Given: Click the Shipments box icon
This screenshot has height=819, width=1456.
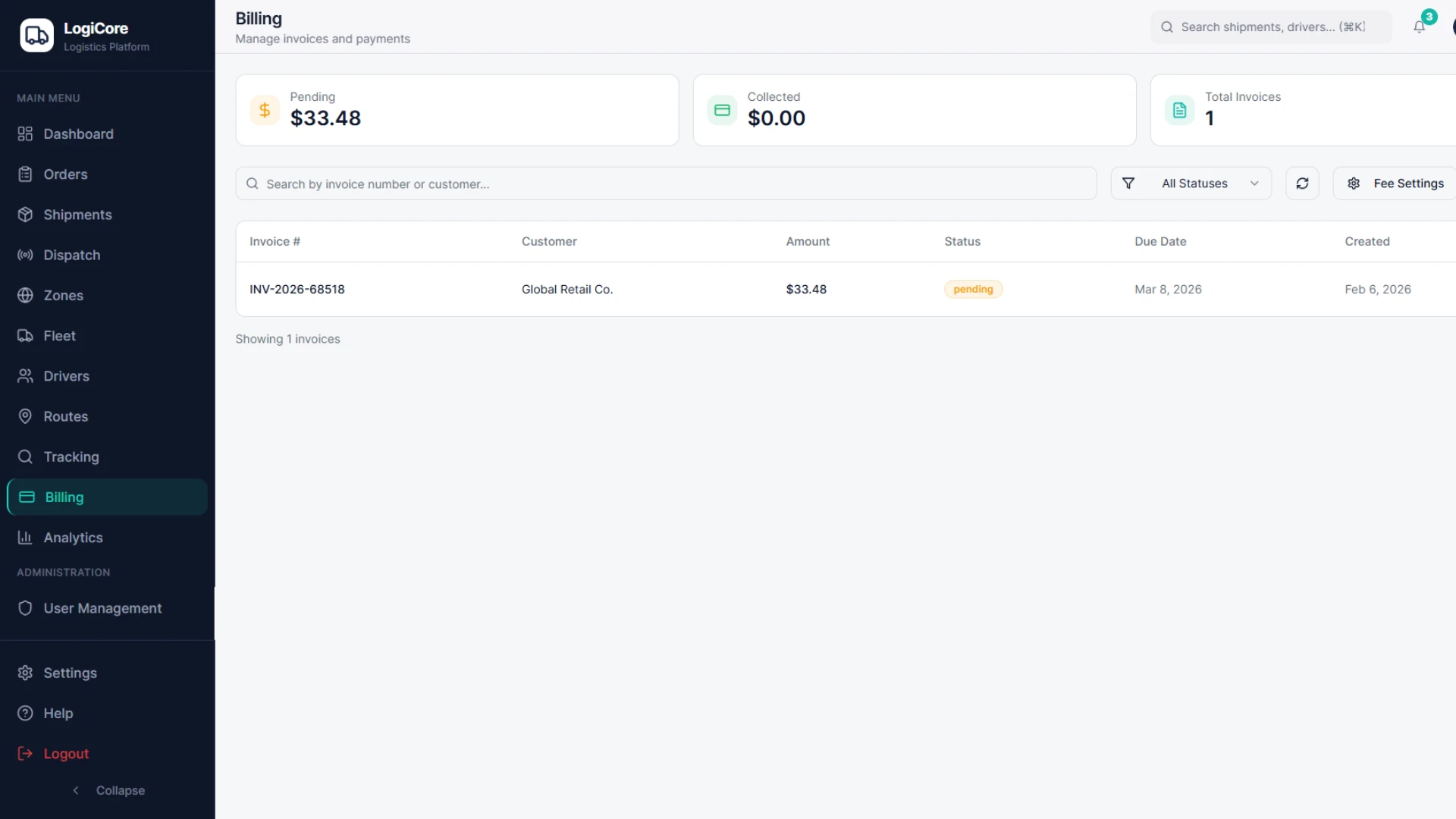Looking at the screenshot, I should [x=25, y=215].
